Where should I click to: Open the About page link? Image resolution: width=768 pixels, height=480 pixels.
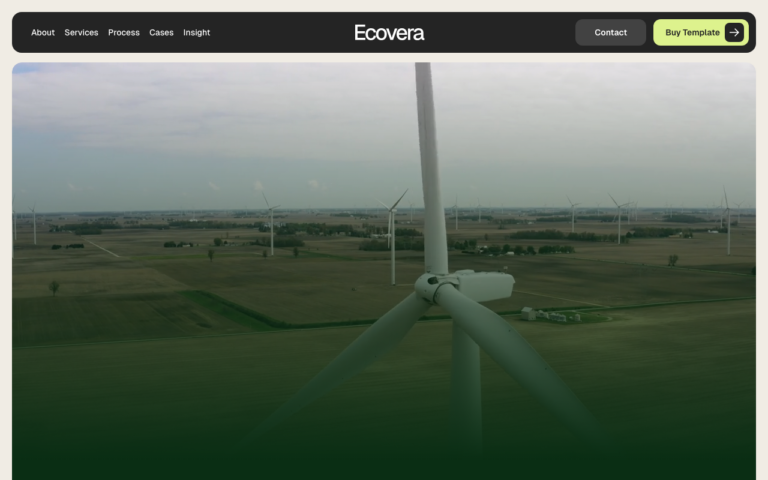tap(43, 32)
